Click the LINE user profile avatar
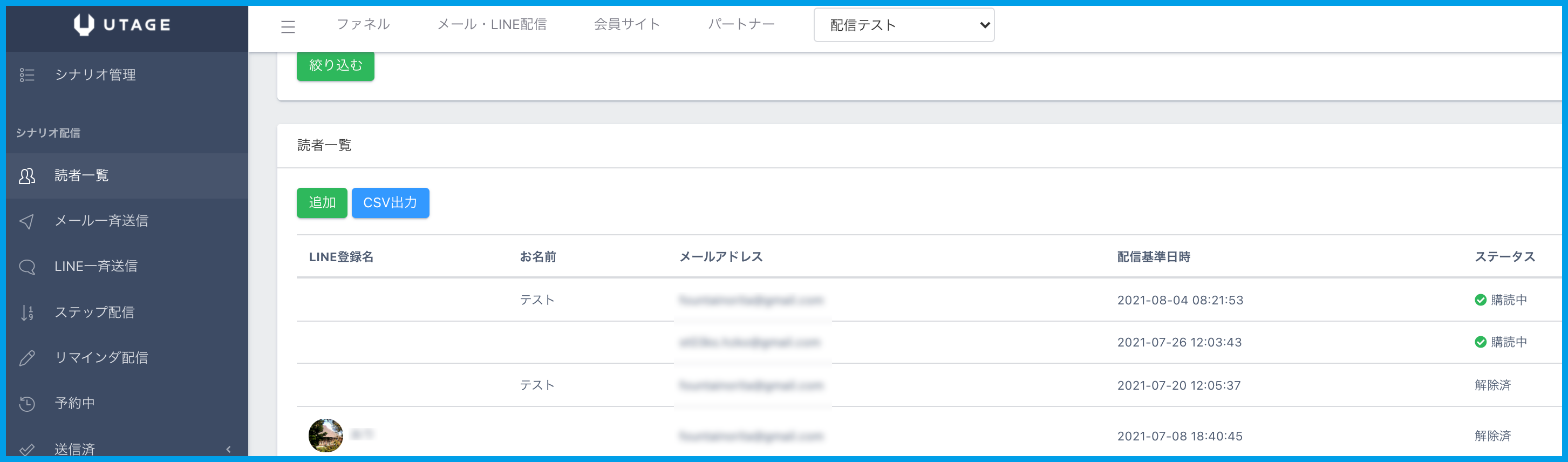The height and width of the screenshot is (462, 1568). (326, 435)
